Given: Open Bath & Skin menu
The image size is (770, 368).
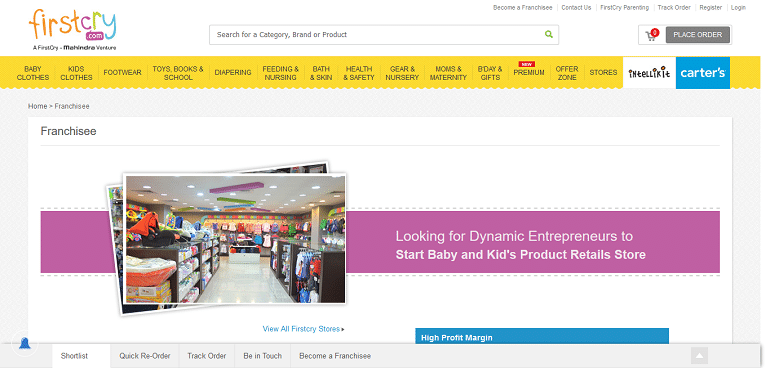Looking at the screenshot, I should tap(321, 73).
